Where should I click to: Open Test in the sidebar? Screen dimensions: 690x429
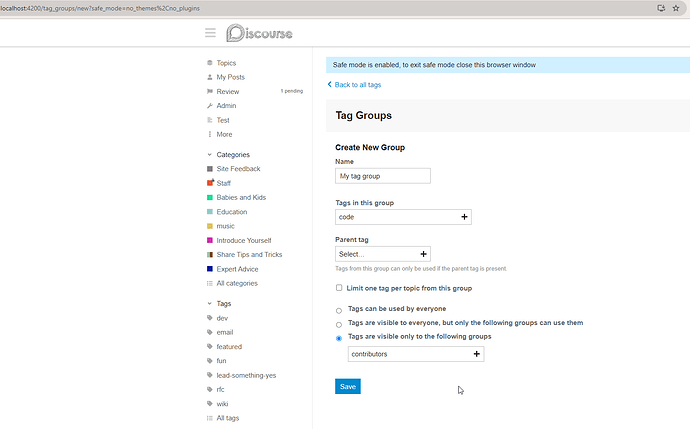[223, 120]
